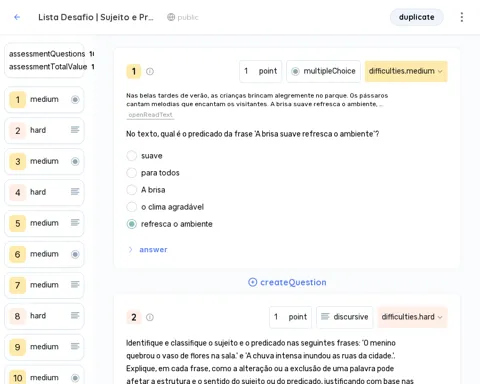Click the assessmentQuestions summary text

click(47, 54)
